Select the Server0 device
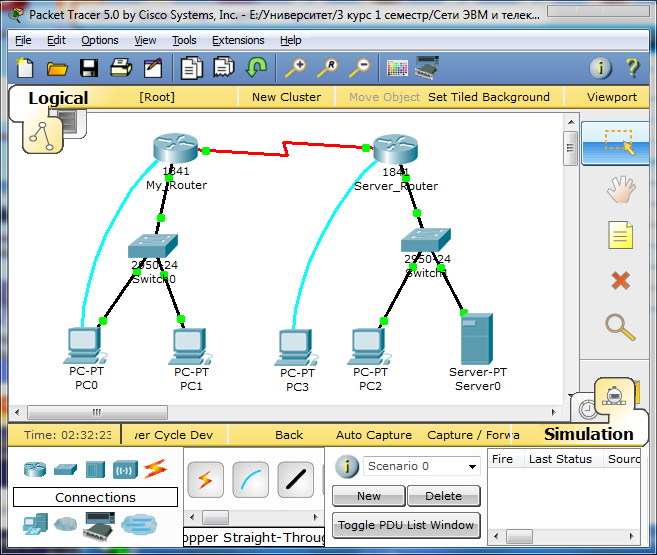Screen dimensions: 657x555 pos(477,339)
